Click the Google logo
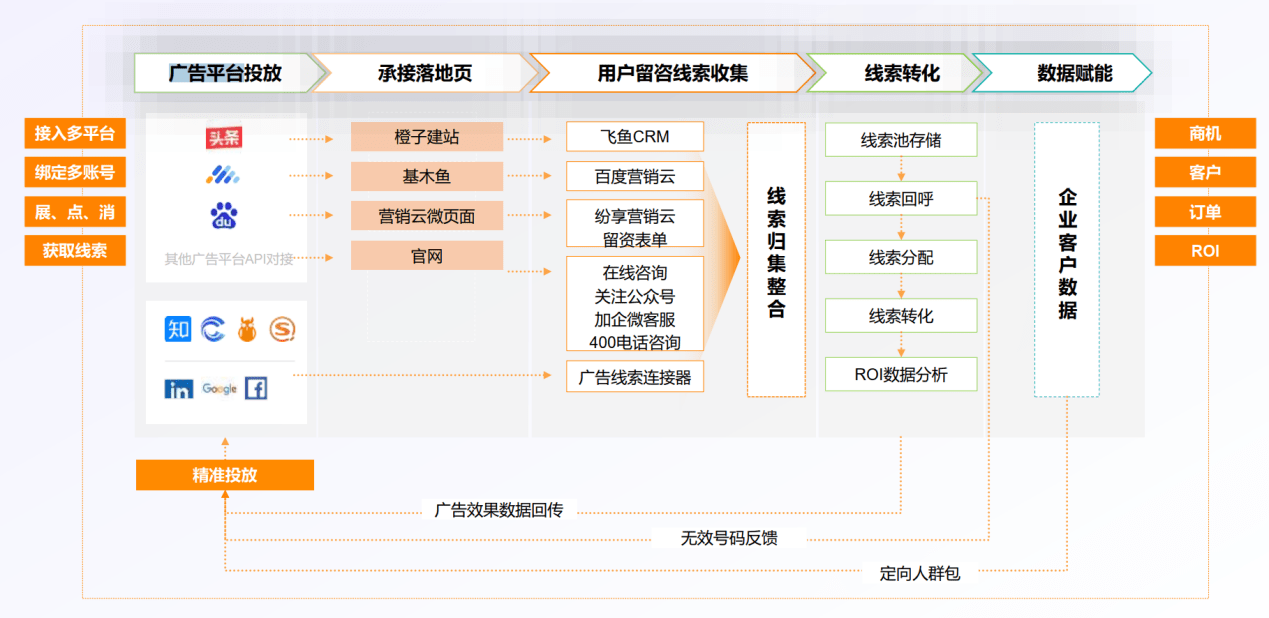 coord(219,388)
